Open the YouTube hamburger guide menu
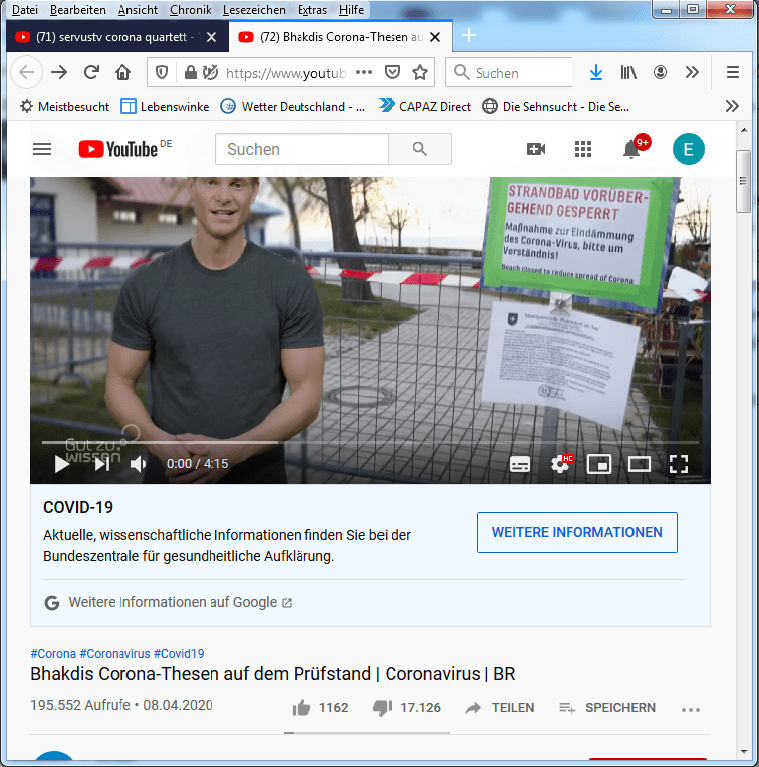The width and height of the screenshot is (759, 767). (x=41, y=149)
